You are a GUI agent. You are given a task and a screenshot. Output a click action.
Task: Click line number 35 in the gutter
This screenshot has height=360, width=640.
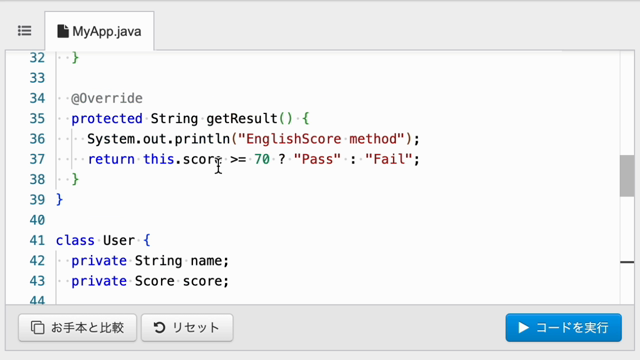point(37,118)
